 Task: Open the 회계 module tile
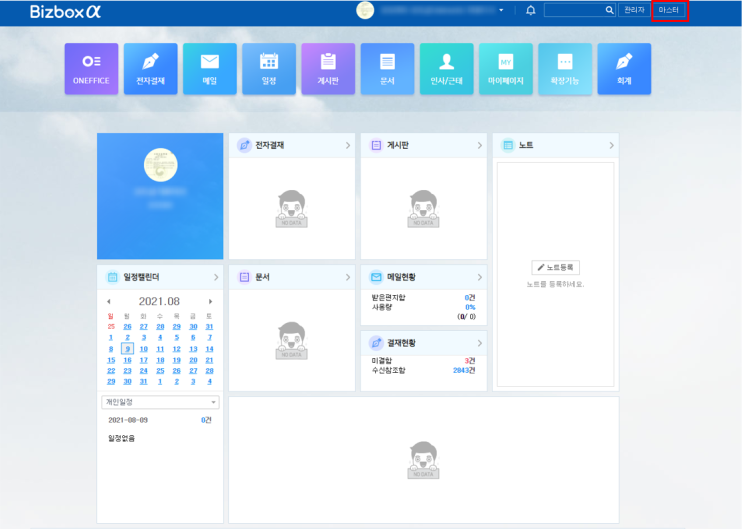point(625,69)
